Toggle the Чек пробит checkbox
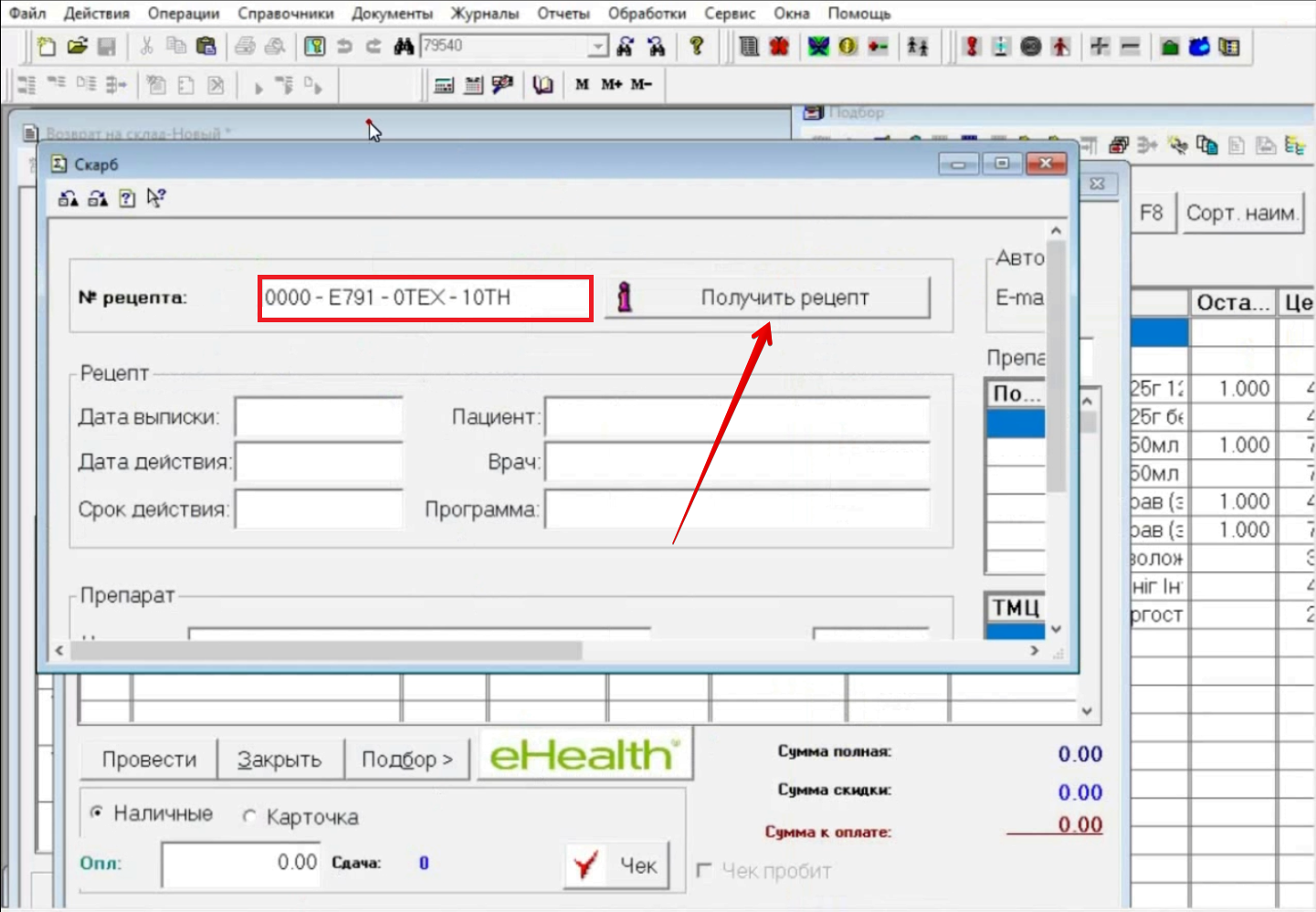Viewport: 1316px width, 912px height. pyautogui.click(x=704, y=870)
